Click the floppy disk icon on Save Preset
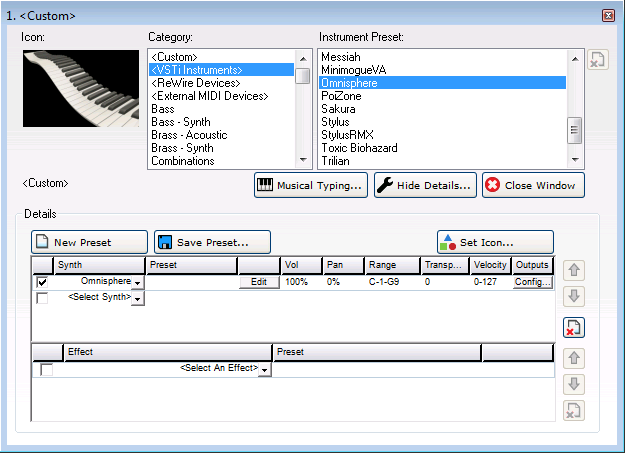The height and width of the screenshot is (453, 625). click(165, 242)
